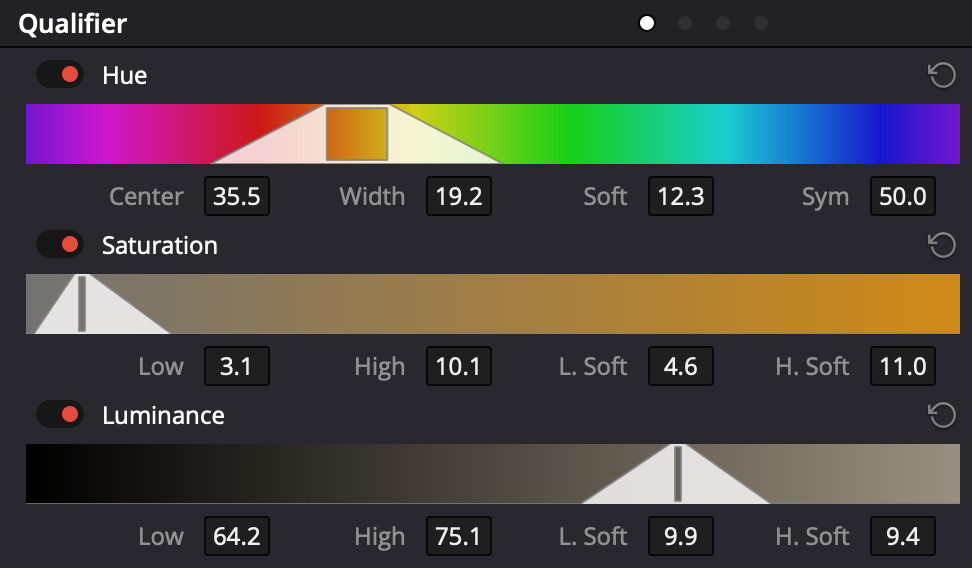Click the Saturation range handle marker
Image resolution: width=972 pixels, height=568 pixels.
coord(82,304)
